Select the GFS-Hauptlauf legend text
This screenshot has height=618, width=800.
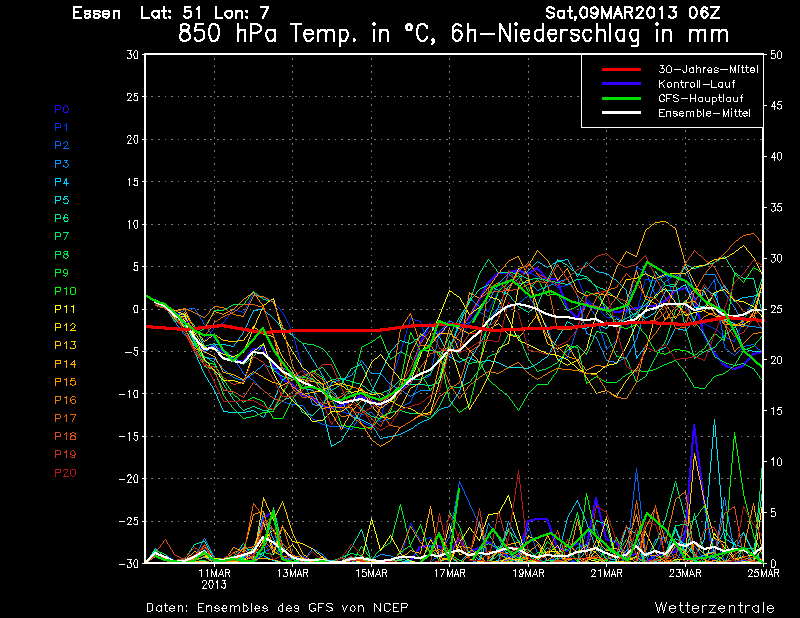[x=701, y=98]
